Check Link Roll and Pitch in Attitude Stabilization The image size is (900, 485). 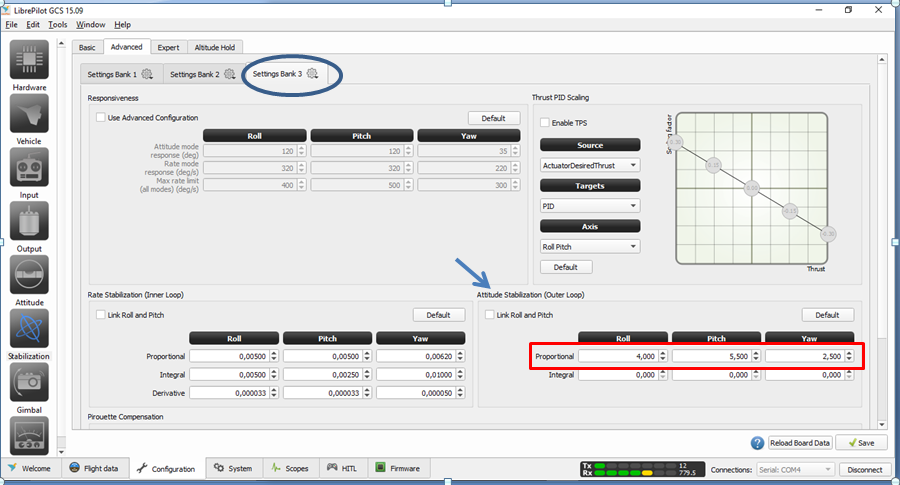pos(490,315)
